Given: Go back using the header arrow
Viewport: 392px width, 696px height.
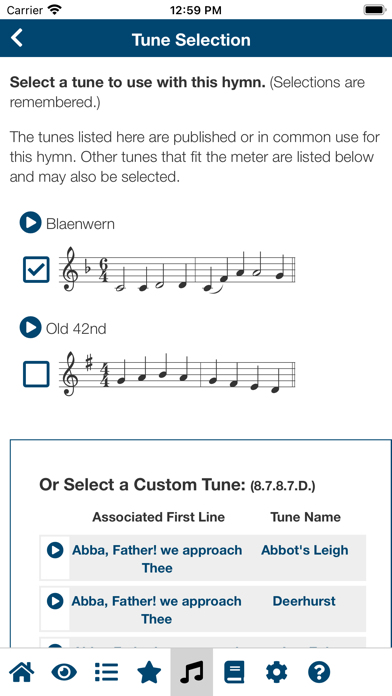Looking at the screenshot, I should [x=17, y=39].
